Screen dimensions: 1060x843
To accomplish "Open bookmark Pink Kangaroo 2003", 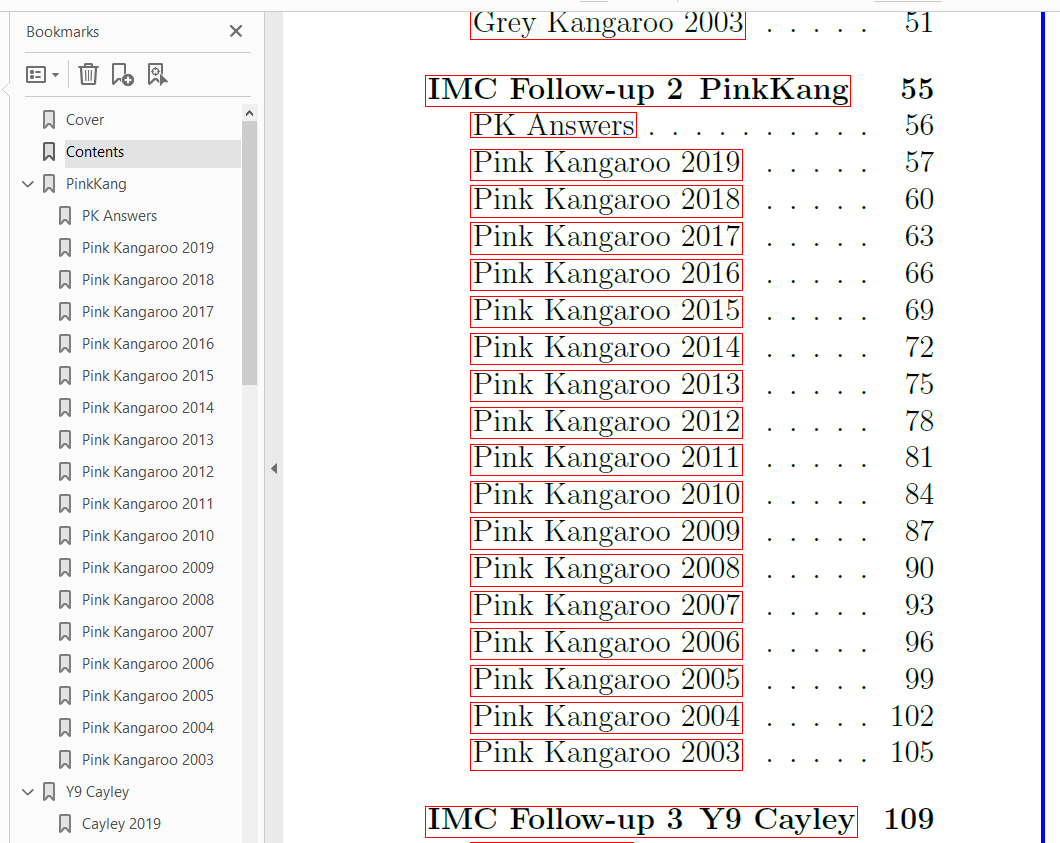I will point(148,760).
